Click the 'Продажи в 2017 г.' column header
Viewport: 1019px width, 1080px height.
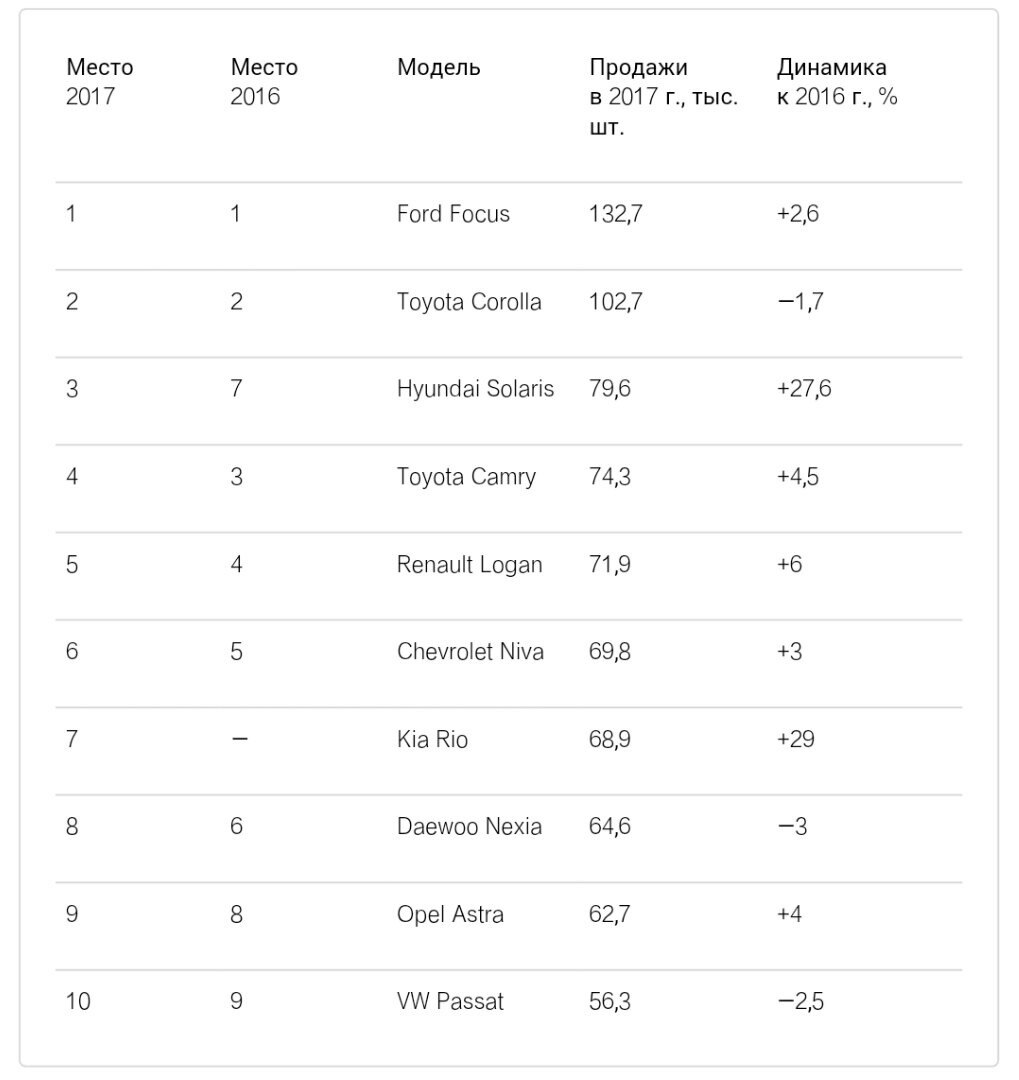point(663,97)
